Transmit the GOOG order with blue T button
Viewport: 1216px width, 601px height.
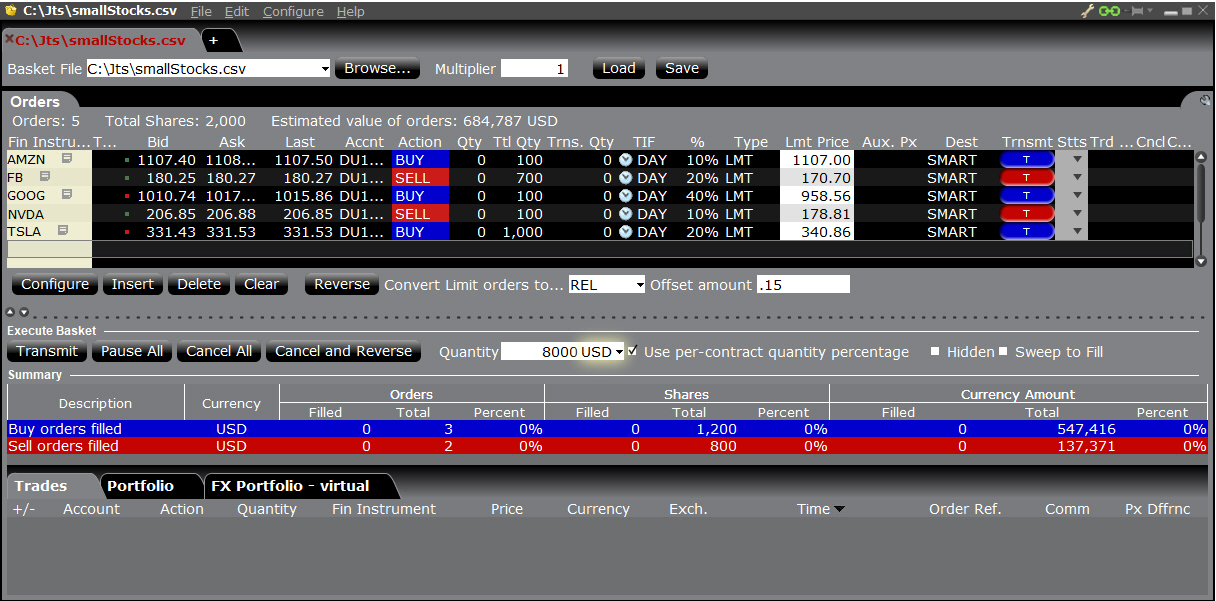pyautogui.click(x=1027, y=196)
